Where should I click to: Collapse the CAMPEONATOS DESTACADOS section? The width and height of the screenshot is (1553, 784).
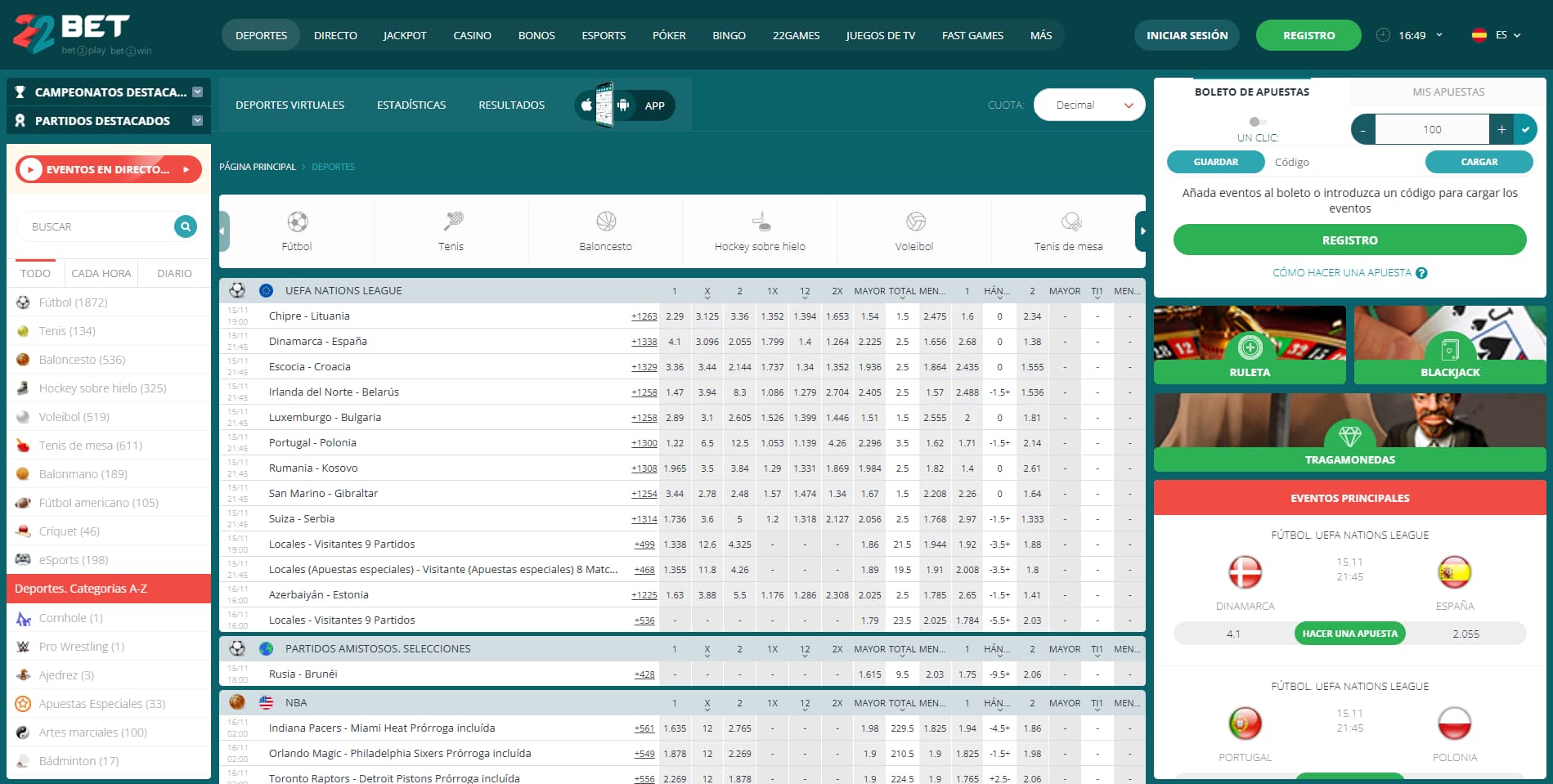[x=196, y=92]
